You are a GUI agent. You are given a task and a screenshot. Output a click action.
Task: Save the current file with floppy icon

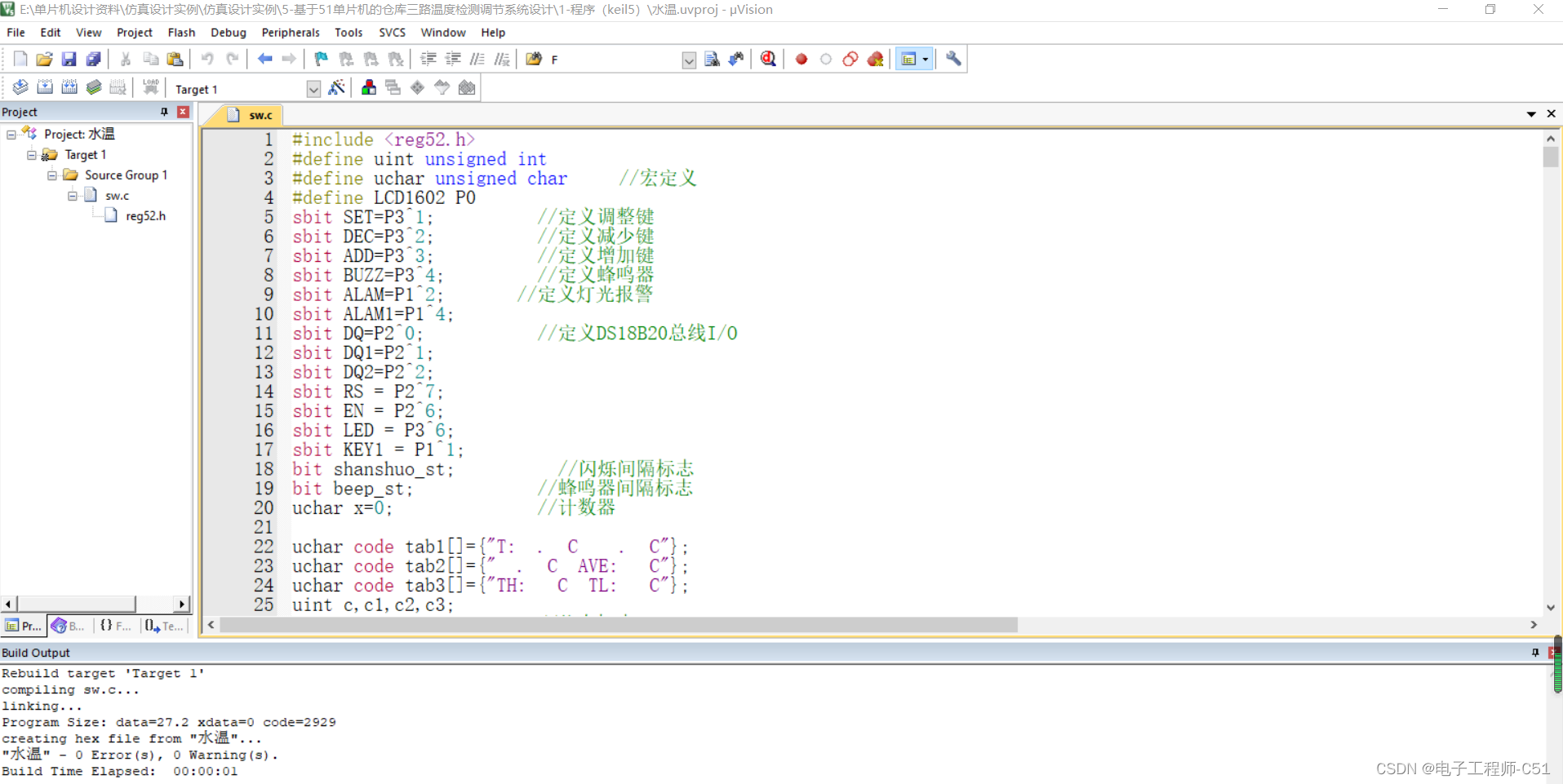pyautogui.click(x=69, y=59)
